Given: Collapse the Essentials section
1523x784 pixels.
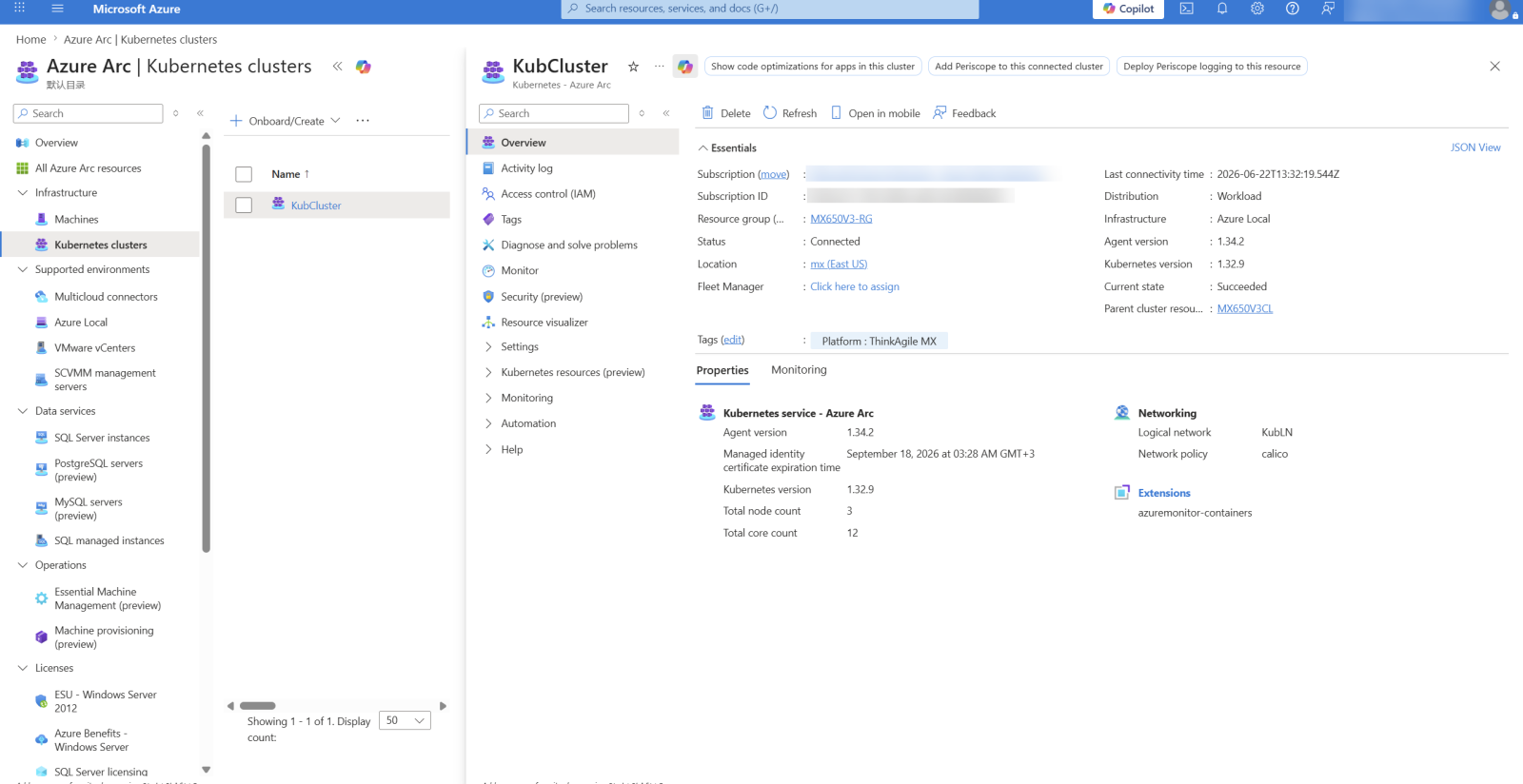Looking at the screenshot, I should point(727,148).
